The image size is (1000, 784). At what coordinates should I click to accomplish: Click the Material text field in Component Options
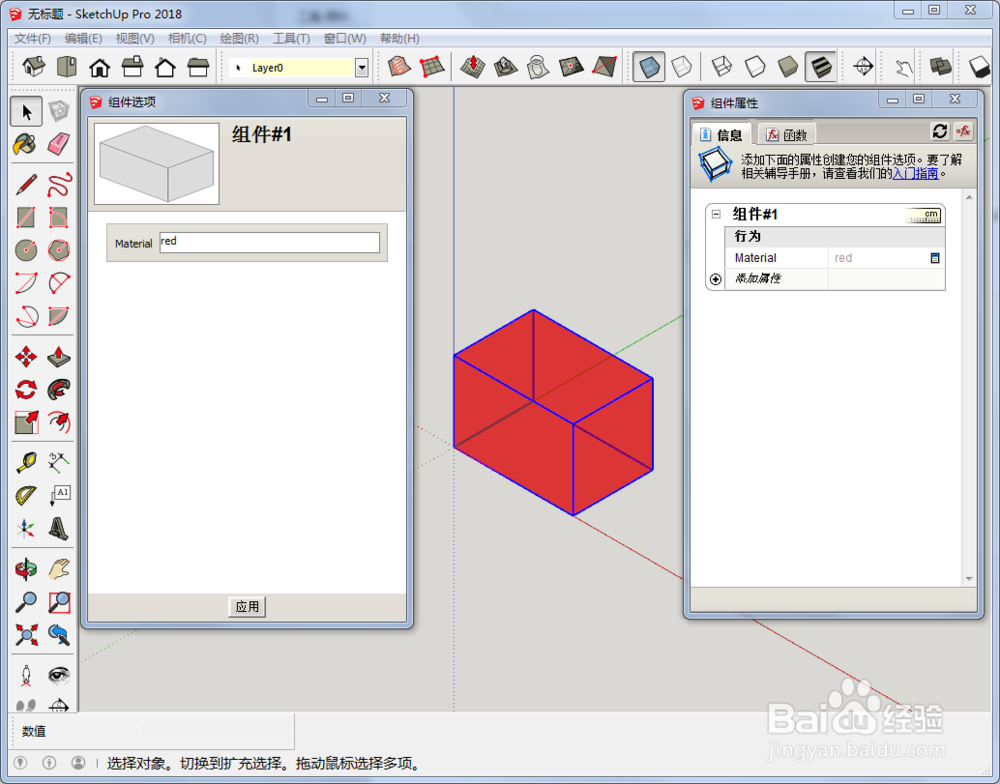pos(270,242)
